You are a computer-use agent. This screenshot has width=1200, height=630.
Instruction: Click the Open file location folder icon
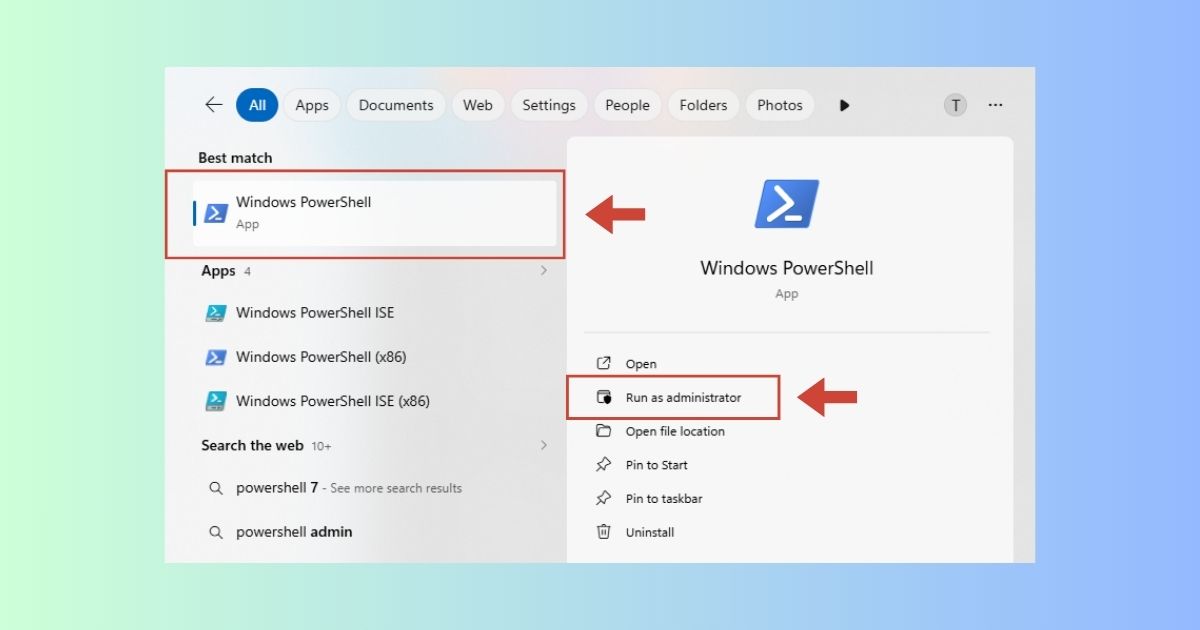[604, 431]
